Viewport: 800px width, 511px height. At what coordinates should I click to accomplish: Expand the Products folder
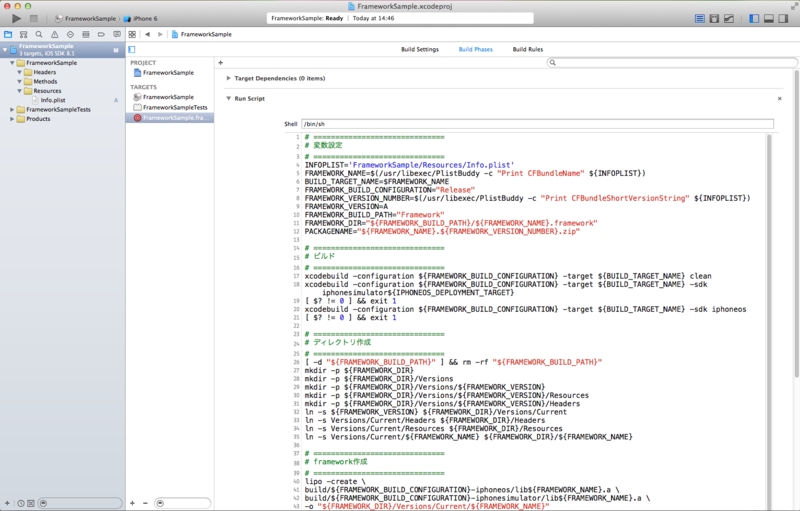point(12,119)
